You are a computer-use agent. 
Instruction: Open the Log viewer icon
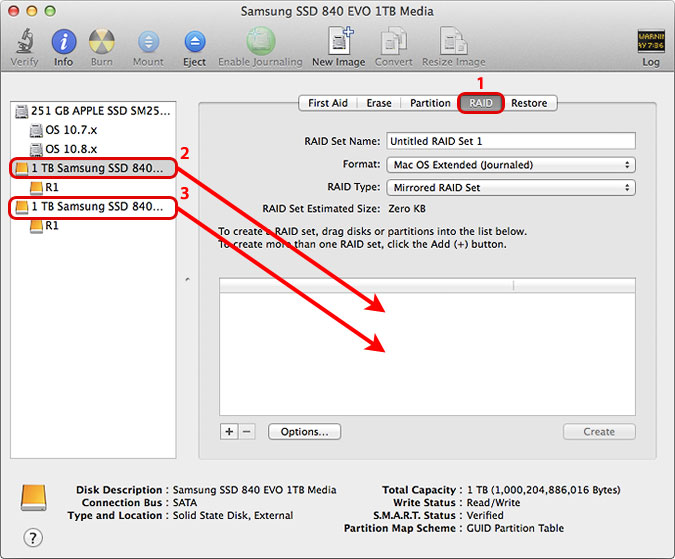(x=650, y=42)
